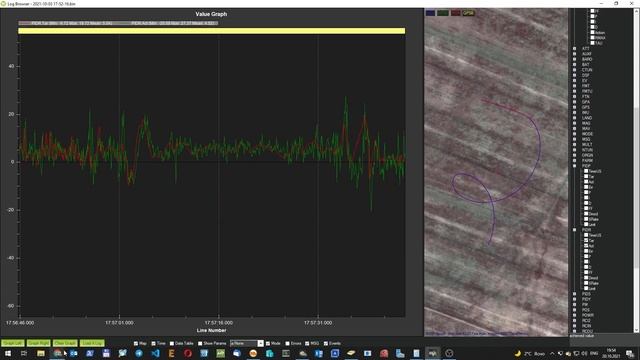Open Task View on the taskbar
This screenshot has height=360, width=640.
24,353
